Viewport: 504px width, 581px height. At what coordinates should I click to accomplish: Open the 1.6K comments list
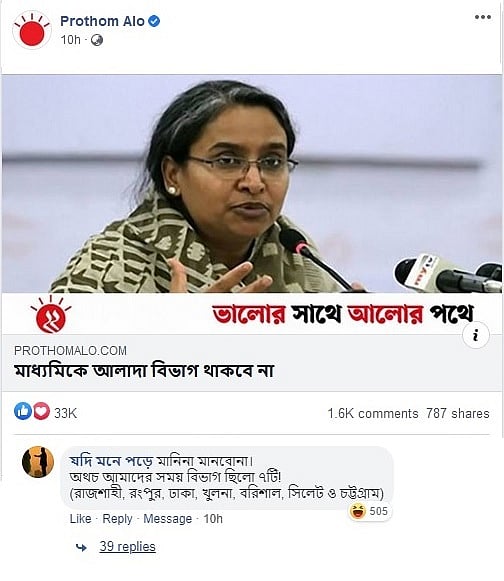click(373, 413)
